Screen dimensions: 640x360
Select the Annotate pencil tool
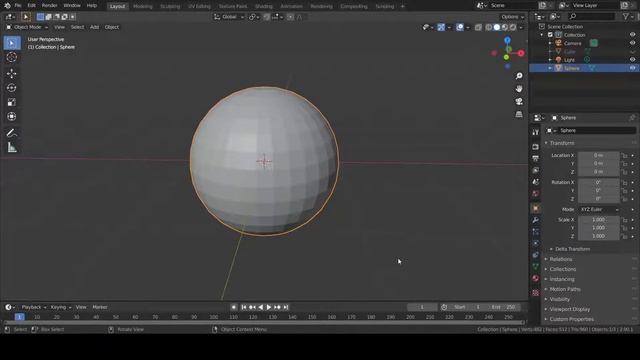tap(12, 133)
